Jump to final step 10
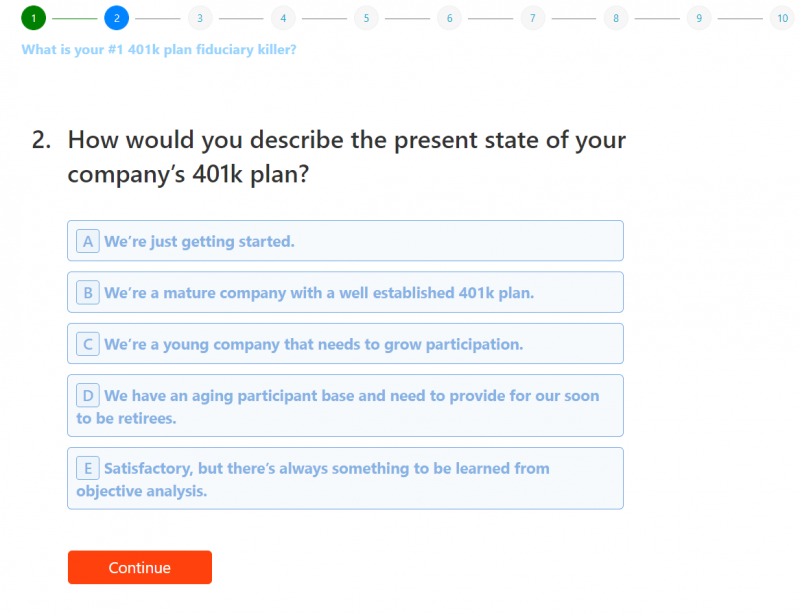 click(782, 18)
